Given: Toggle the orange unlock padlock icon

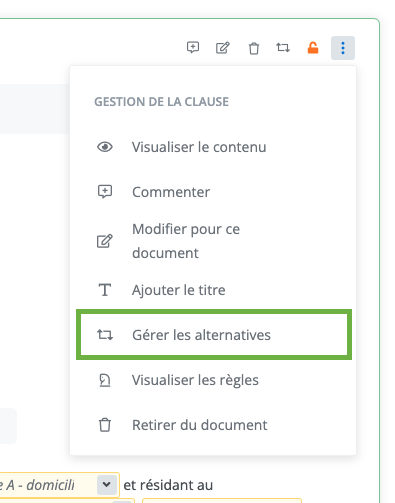Looking at the screenshot, I should 313,48.
